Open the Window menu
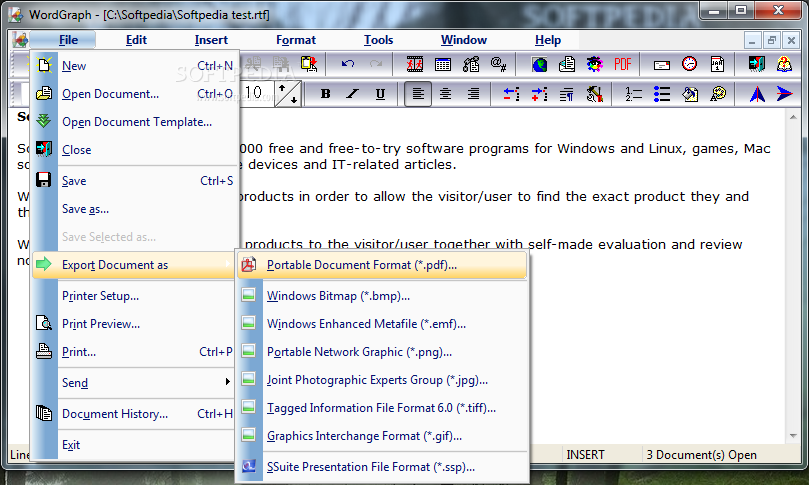809x485 pixels. pyautogui.click(x=463, y=40)
